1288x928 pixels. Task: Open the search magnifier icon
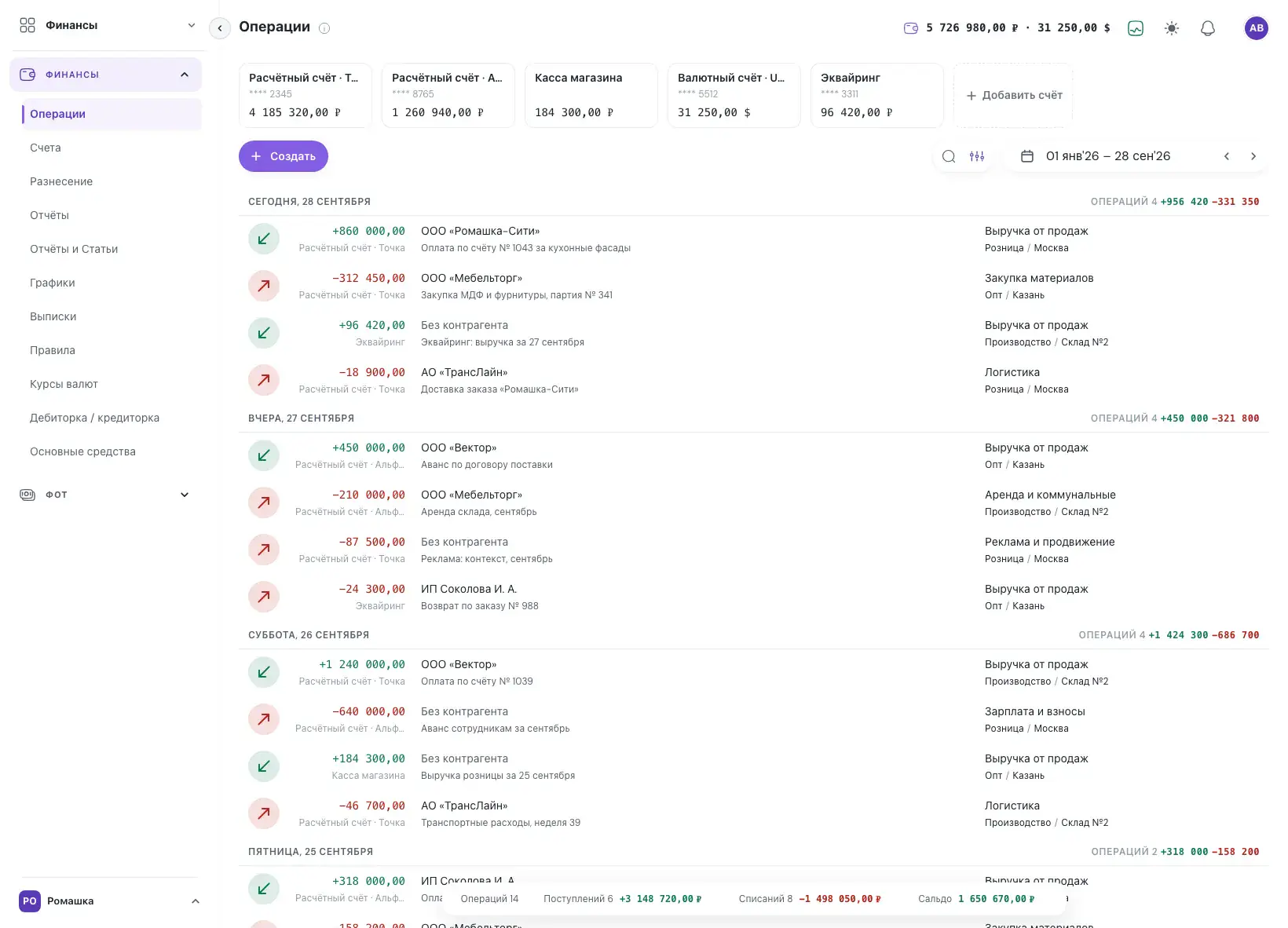[949, 156]
